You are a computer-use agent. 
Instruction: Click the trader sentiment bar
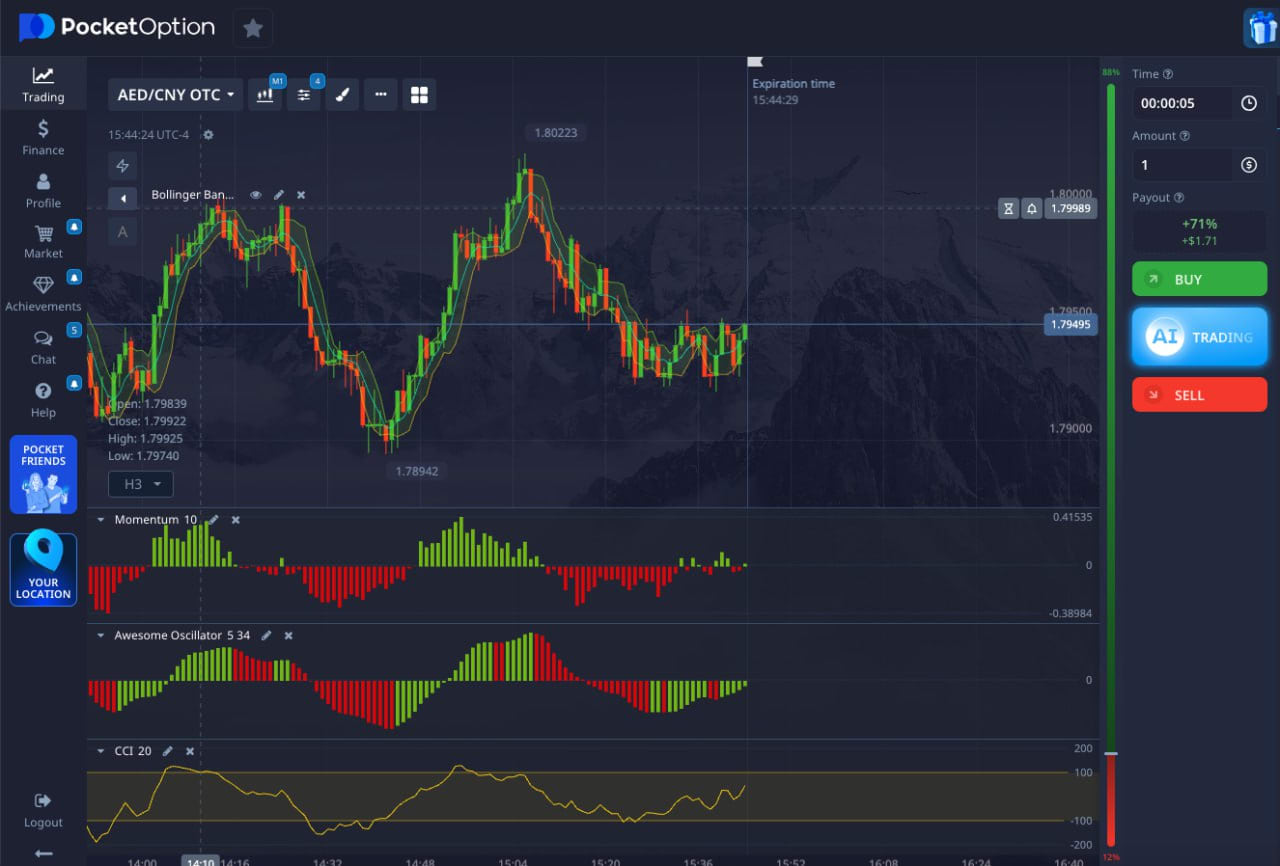pyautogui.click(x=1111, y=465)
